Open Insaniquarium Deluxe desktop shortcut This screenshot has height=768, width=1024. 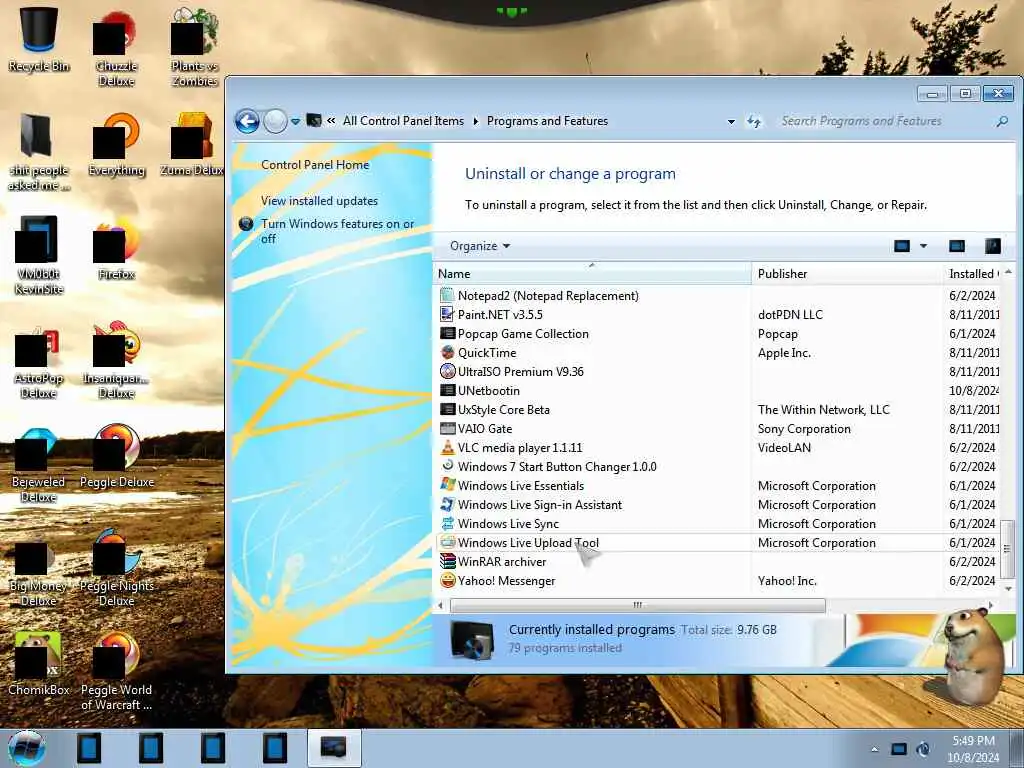117,360
